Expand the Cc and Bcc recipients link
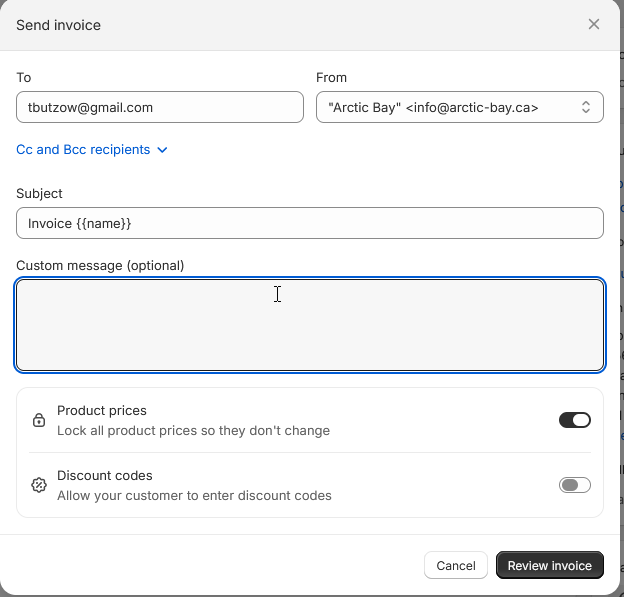624x597 pixels. [x=83, y=150]
